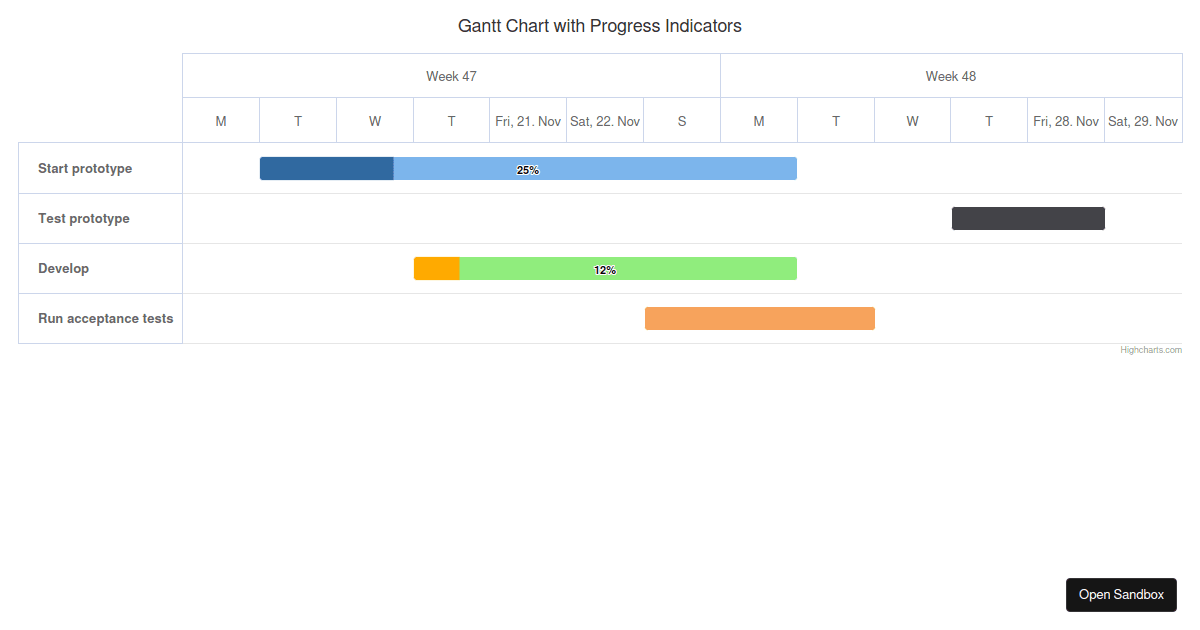The image size is (1200, 630).
Task: Select the Run acceptance tests task bar
Action: pyautogui.click(x=760, y=318)
